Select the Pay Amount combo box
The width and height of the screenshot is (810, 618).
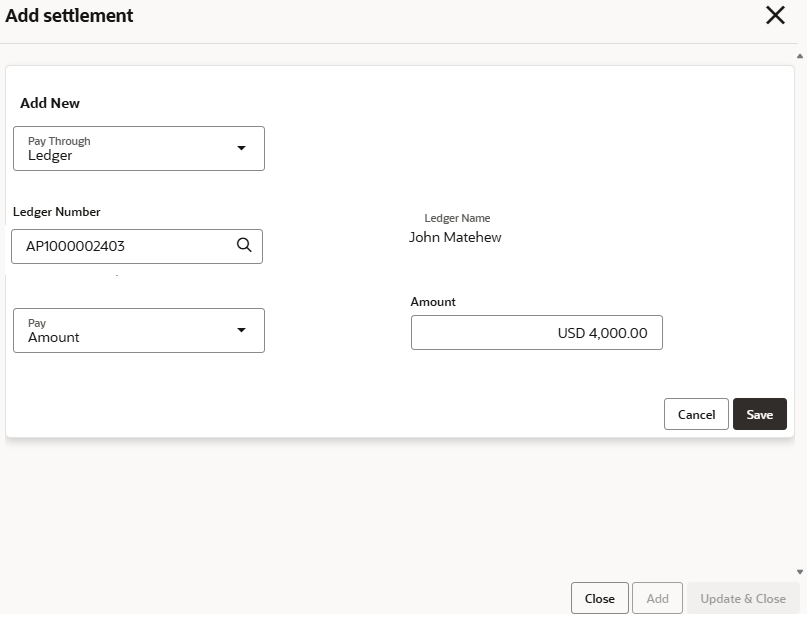139,331
